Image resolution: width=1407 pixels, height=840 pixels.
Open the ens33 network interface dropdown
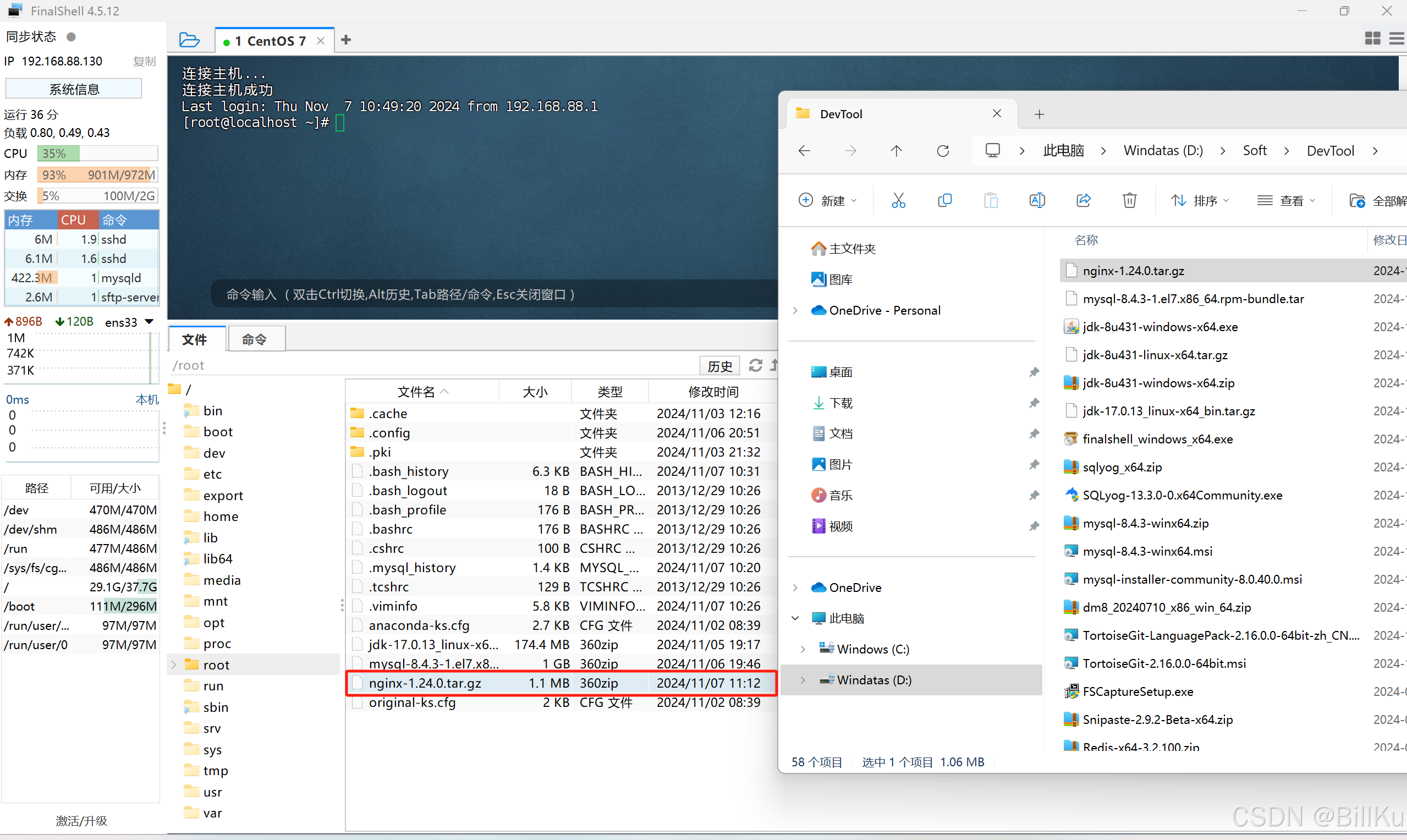(150, 321)
